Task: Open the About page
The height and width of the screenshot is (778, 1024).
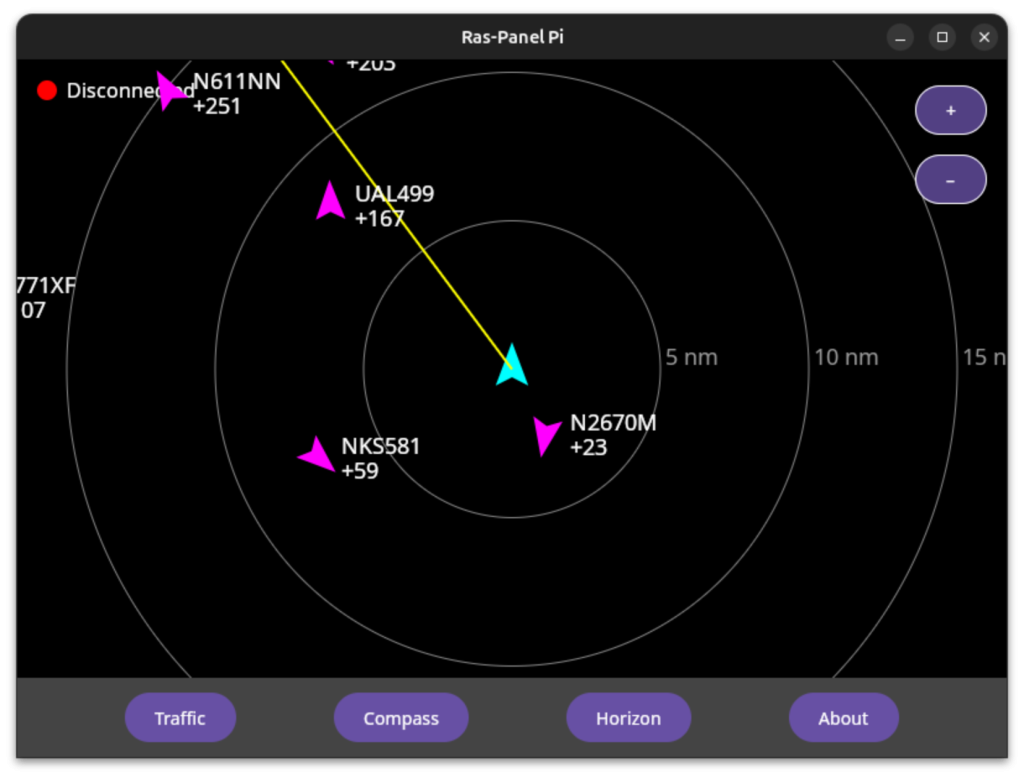Action: [843, 718]
